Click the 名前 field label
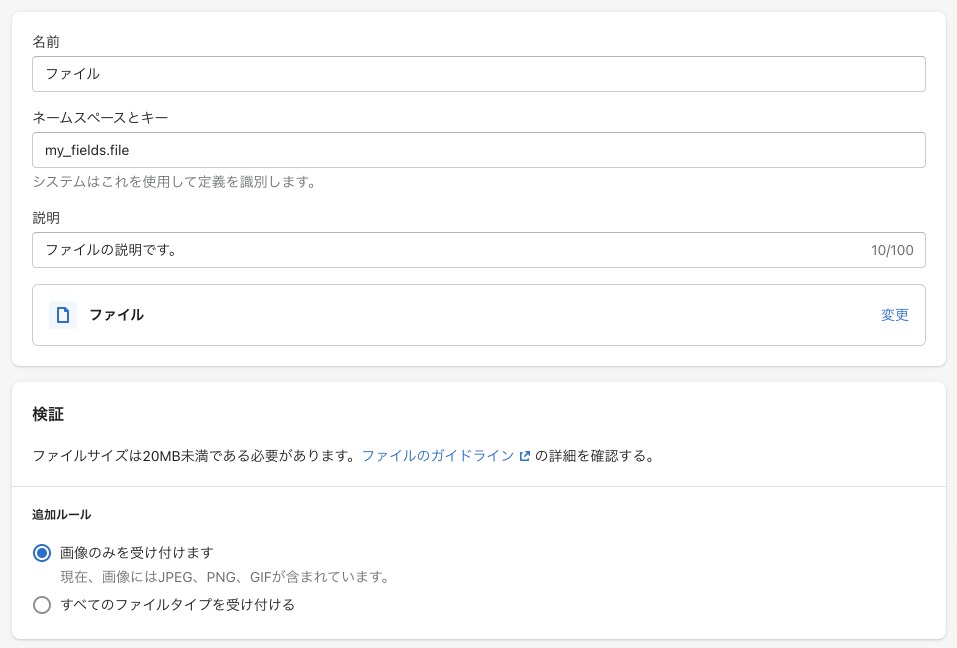 tap(46, 41)
